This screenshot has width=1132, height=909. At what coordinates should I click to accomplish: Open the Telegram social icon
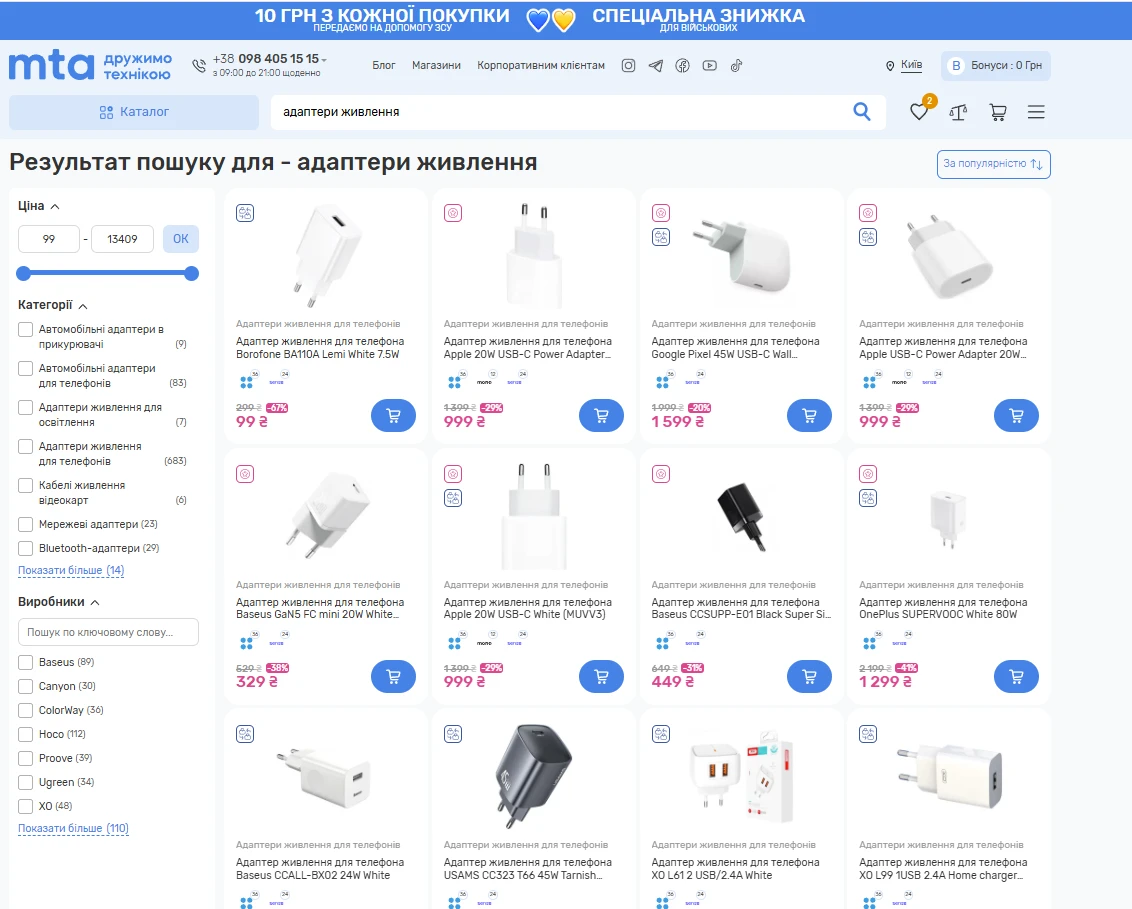[656, 66]
